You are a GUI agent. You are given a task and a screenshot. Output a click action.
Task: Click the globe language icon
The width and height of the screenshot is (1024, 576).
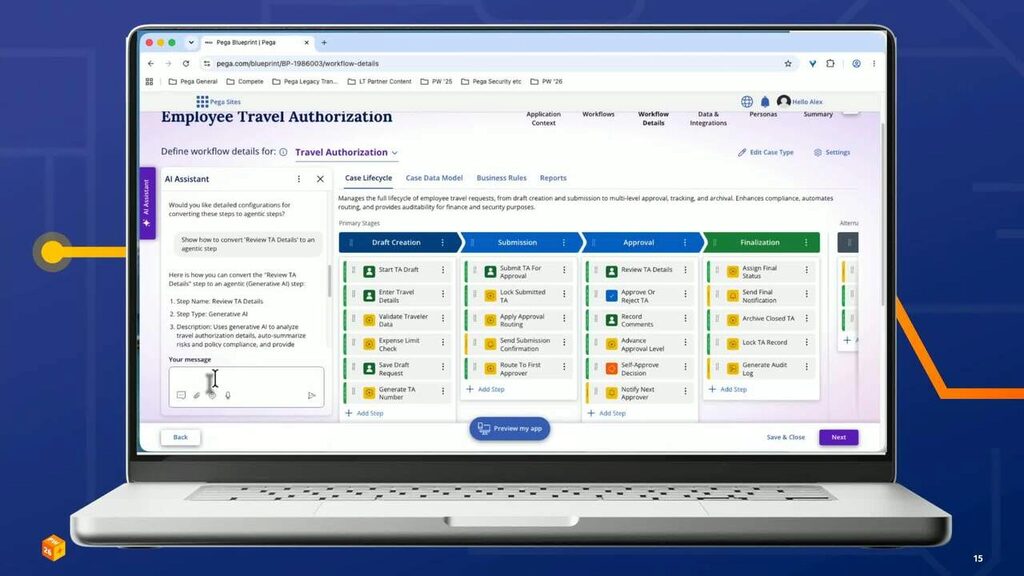coord(747,101)
